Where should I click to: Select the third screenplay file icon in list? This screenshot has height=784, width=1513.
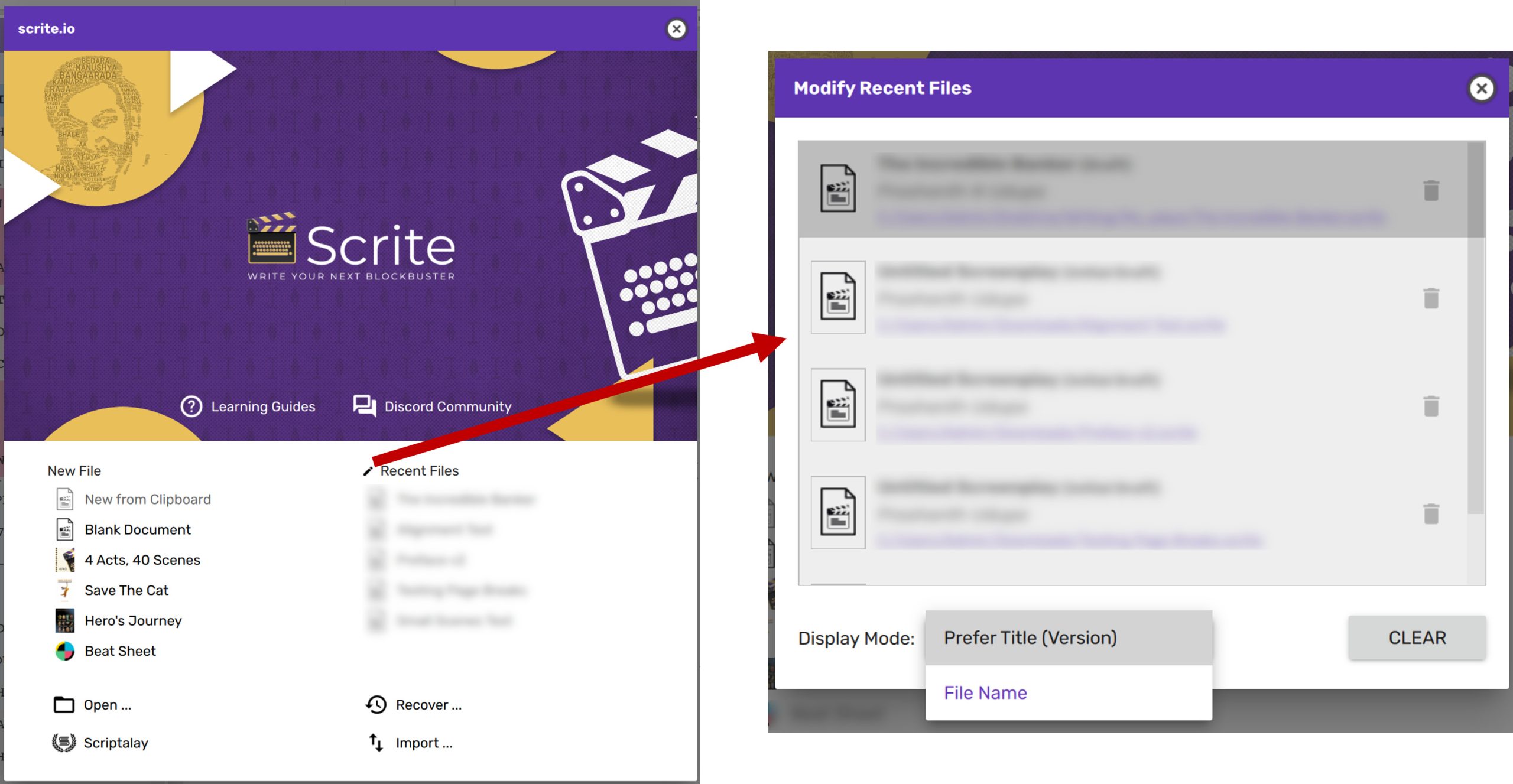coord(838,405)
